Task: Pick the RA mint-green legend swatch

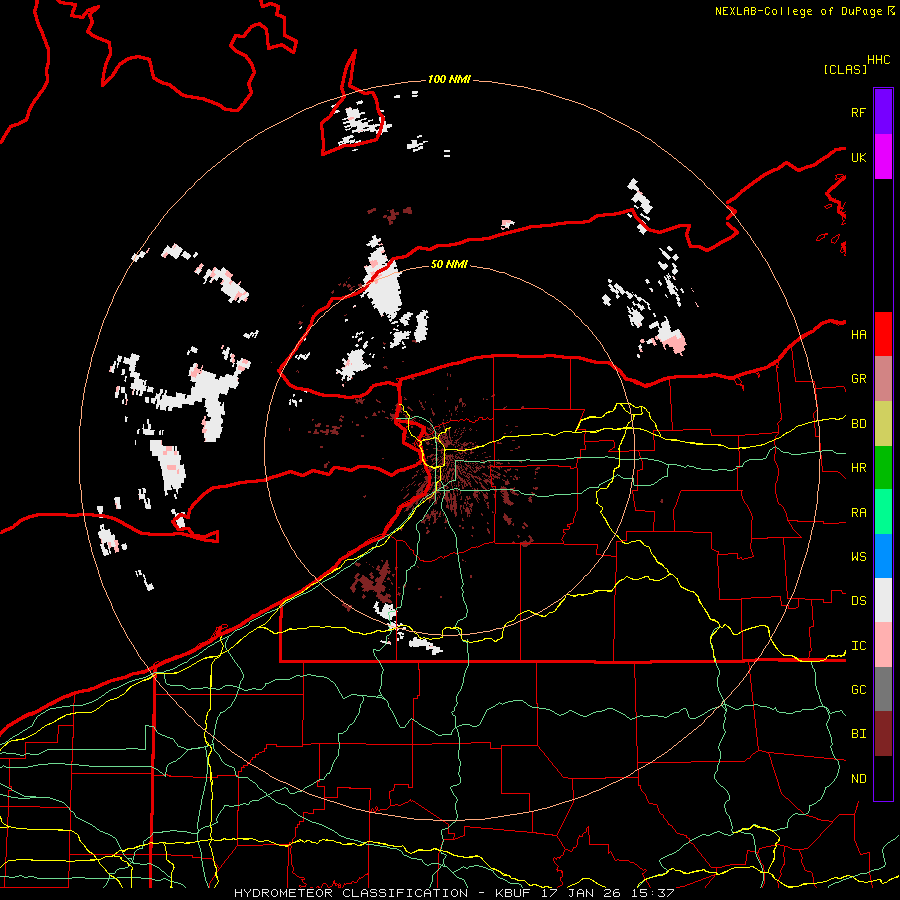Action: tap(883, 512)
